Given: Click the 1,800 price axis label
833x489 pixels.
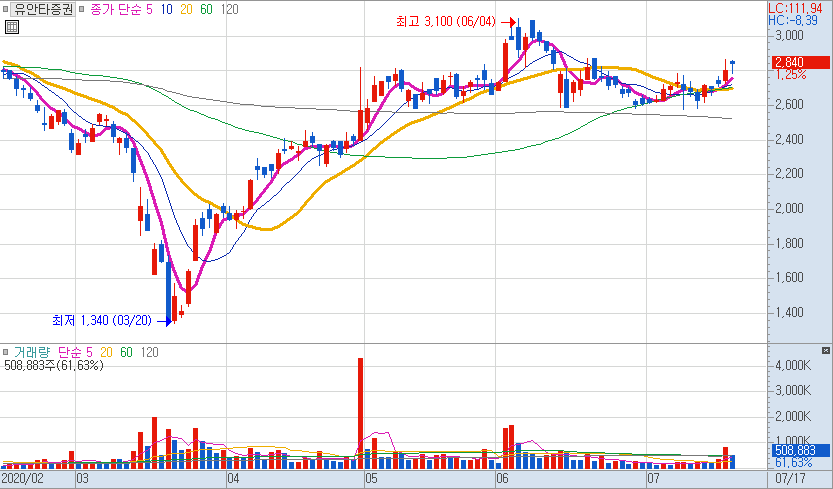Looking at the screenshot, I should point(788,243).
